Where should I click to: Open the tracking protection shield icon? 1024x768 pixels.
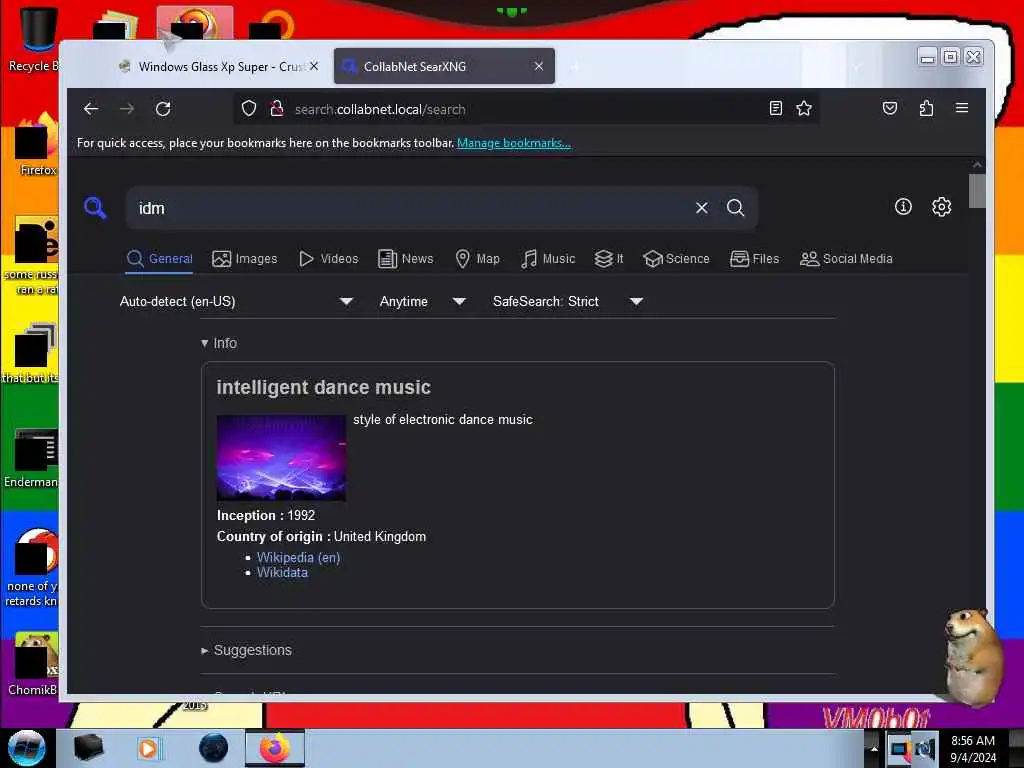click(249, 108)
